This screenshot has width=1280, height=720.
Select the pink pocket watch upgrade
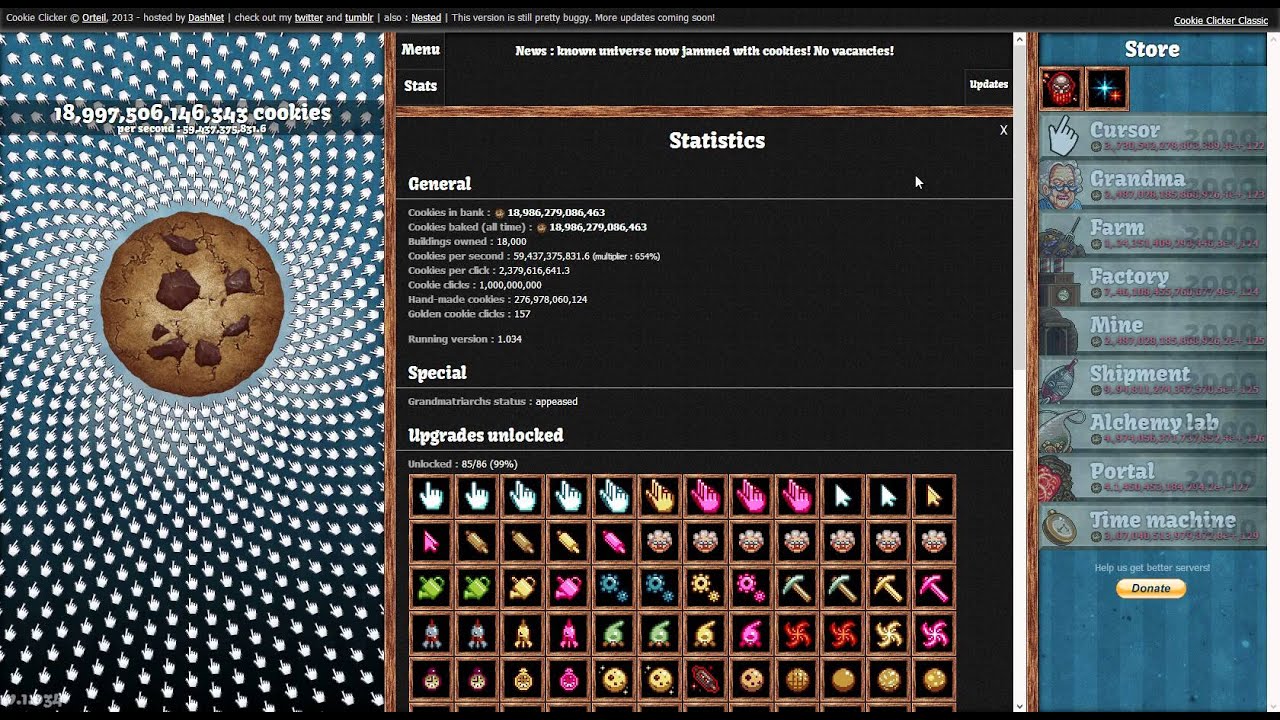[x=568, y=680]
